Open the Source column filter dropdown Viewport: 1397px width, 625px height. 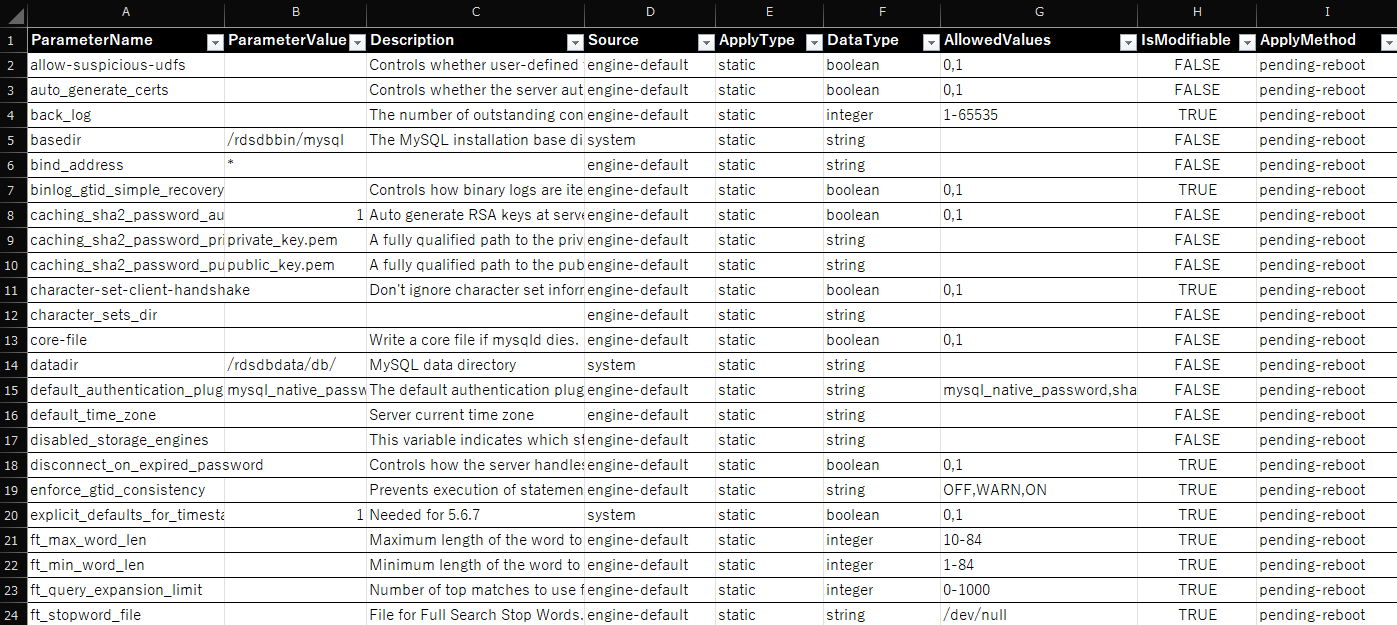(x=706, y=41)
